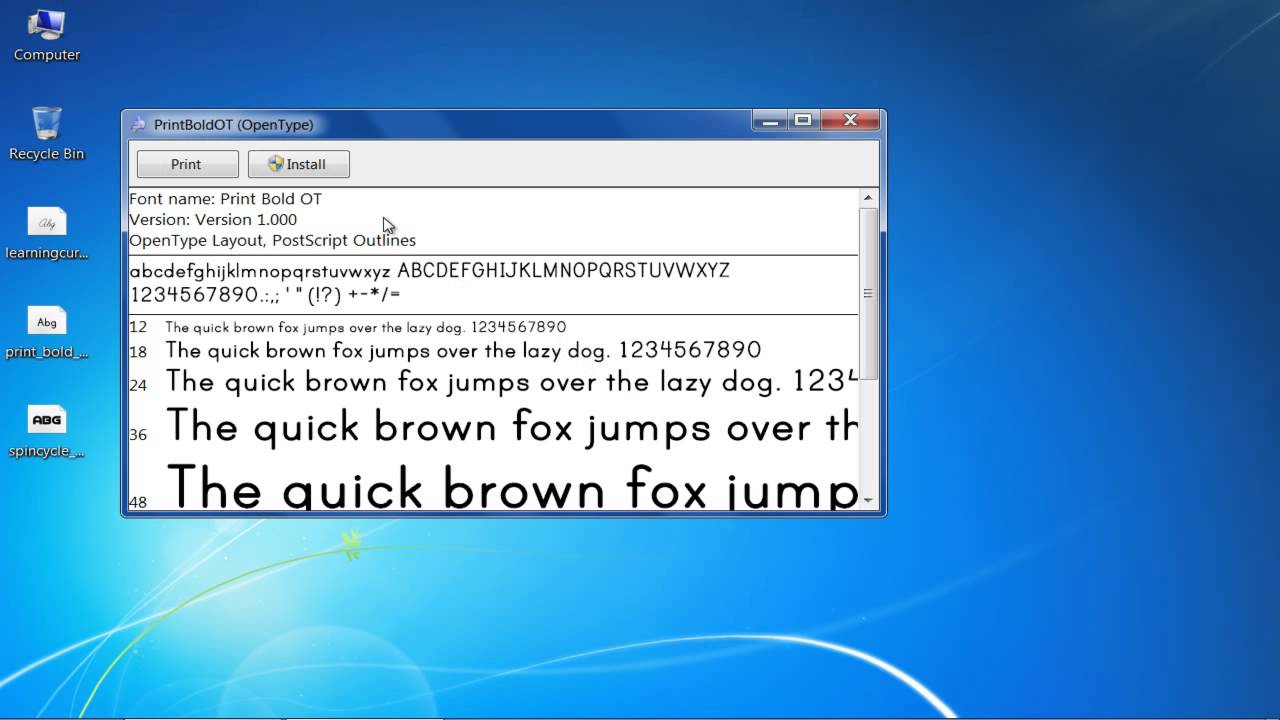Viewport: 1280px width, 720px height.
Task: Select the spincycle_... font file icon
Action: click(46, 430)
